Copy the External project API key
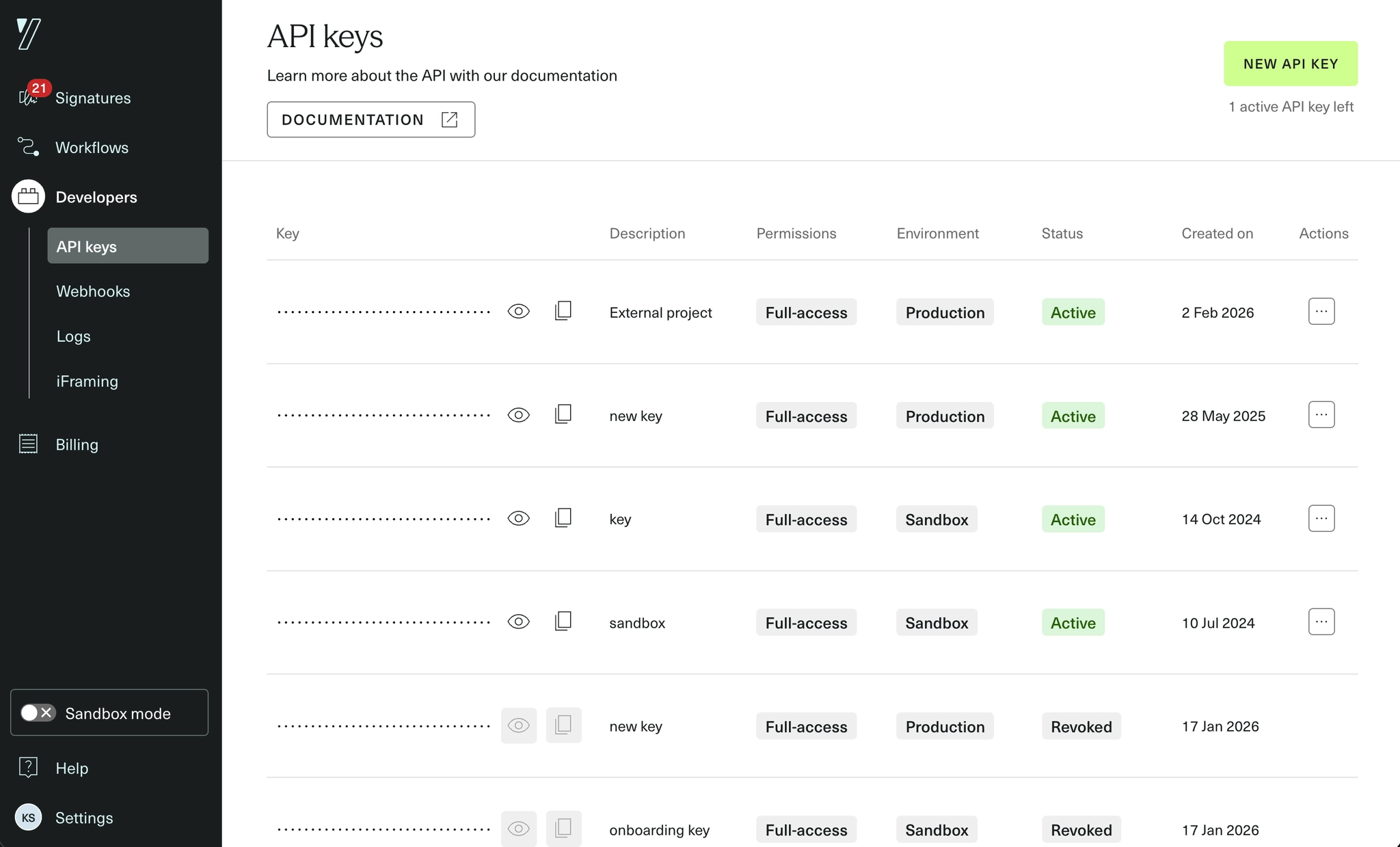This screenshot has width=1400, height=847. (x=563, y=312)
